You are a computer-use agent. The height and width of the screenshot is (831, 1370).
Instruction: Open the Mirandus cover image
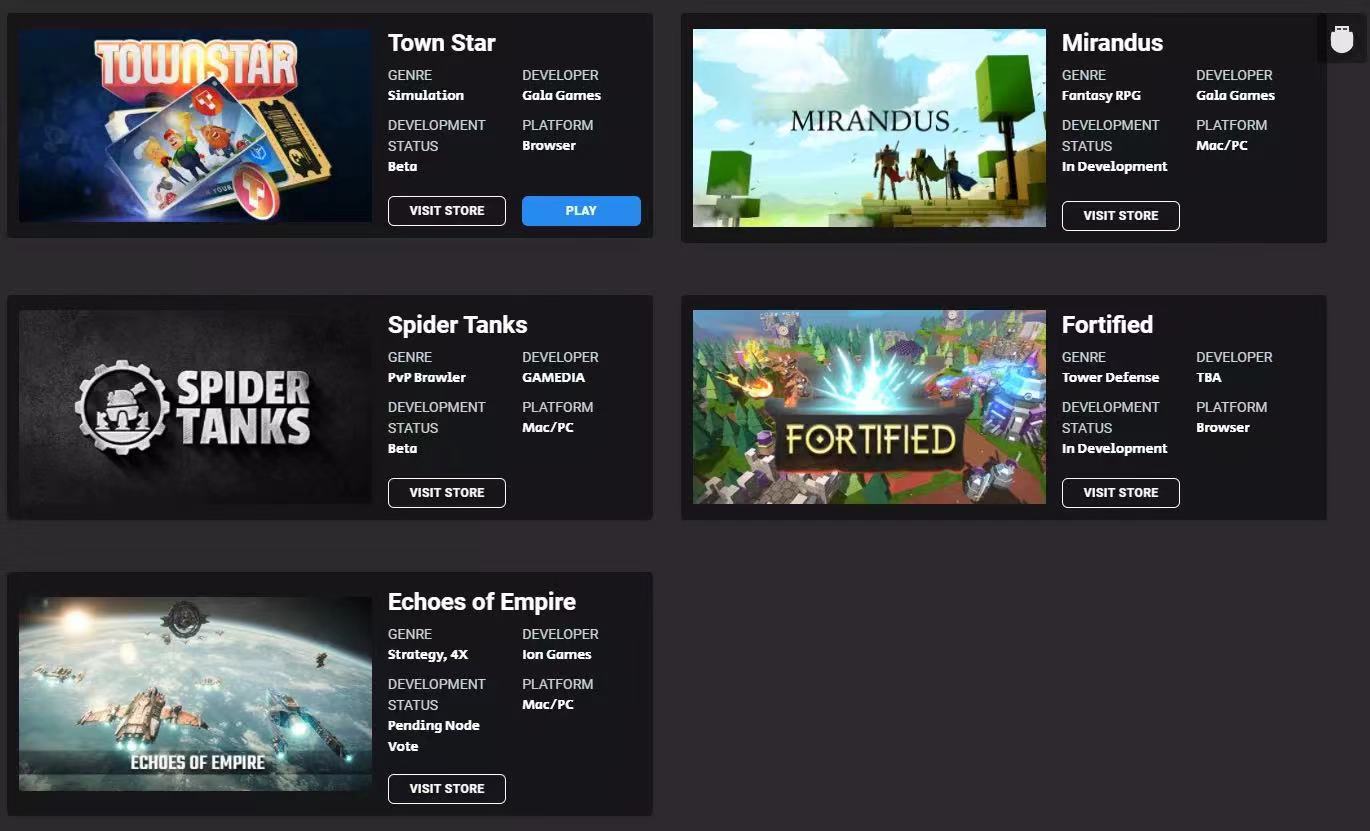(869, 128)
